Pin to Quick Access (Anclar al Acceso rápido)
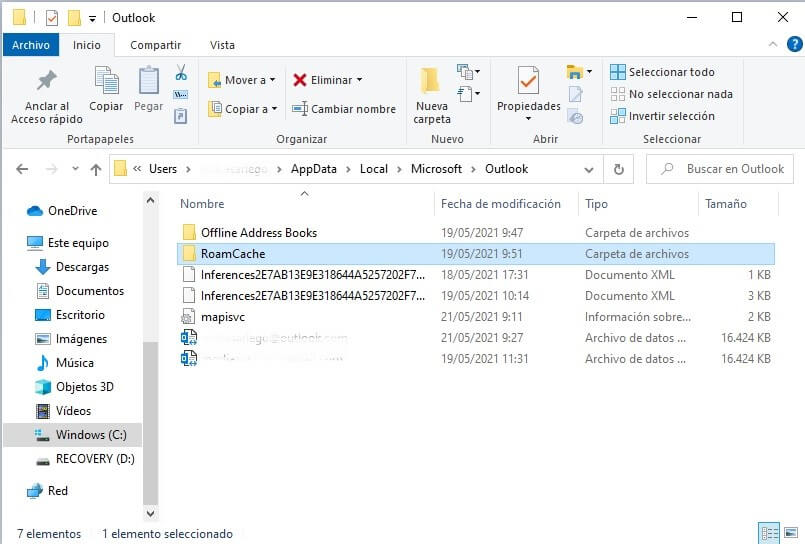Viewport: 805px width, 547px height. click(x=47, y=96)
